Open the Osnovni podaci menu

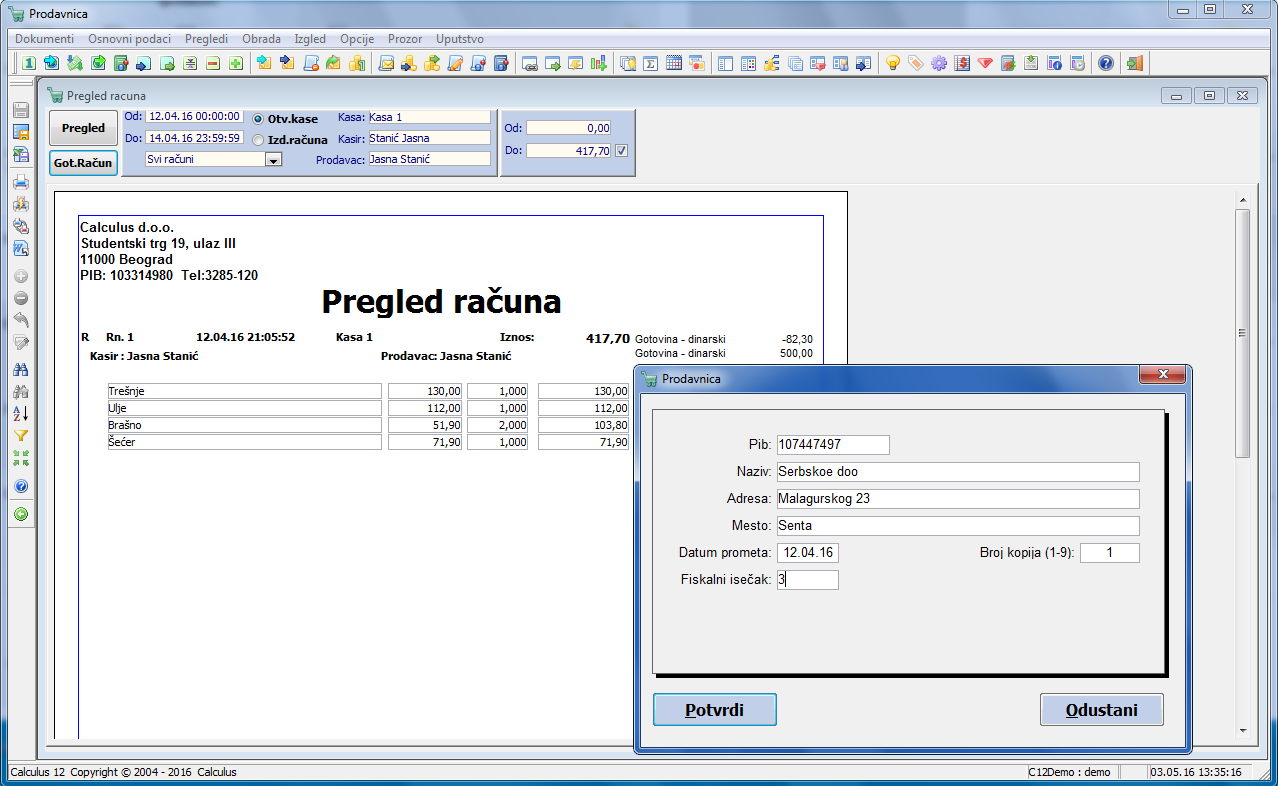point(129,39)
